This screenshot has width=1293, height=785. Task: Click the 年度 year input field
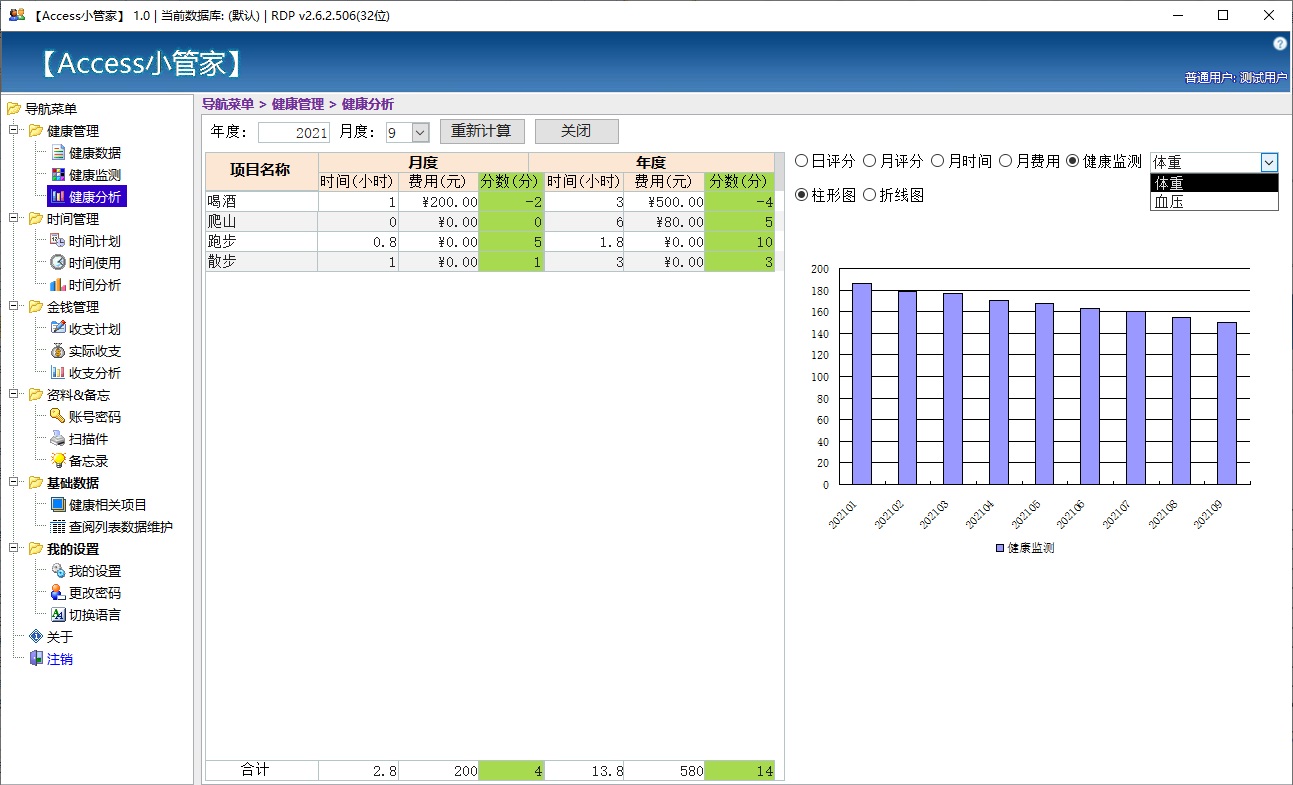point(294,132)
